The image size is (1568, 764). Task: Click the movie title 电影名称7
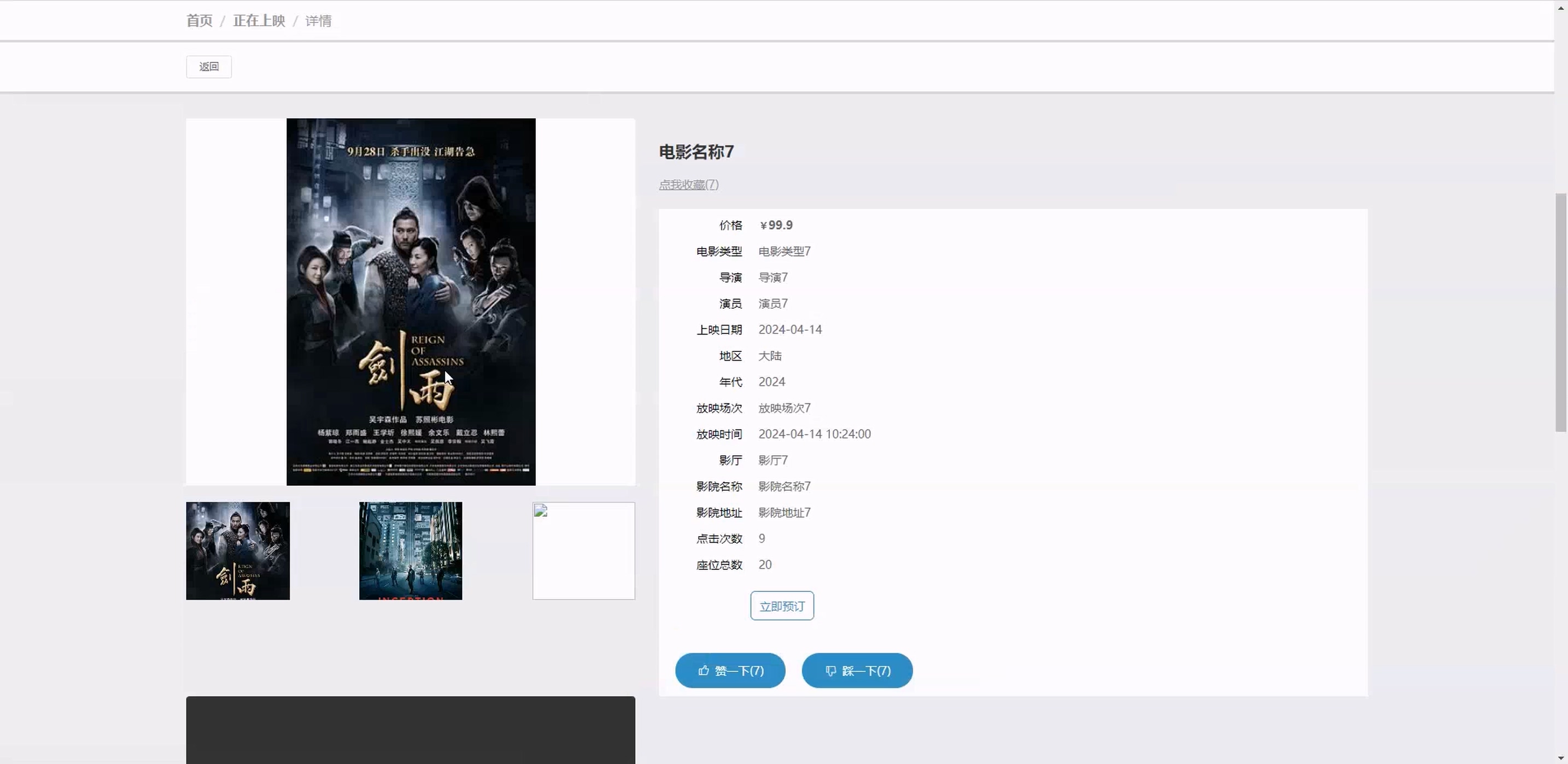pyautogui.click(x=697, y=151)
